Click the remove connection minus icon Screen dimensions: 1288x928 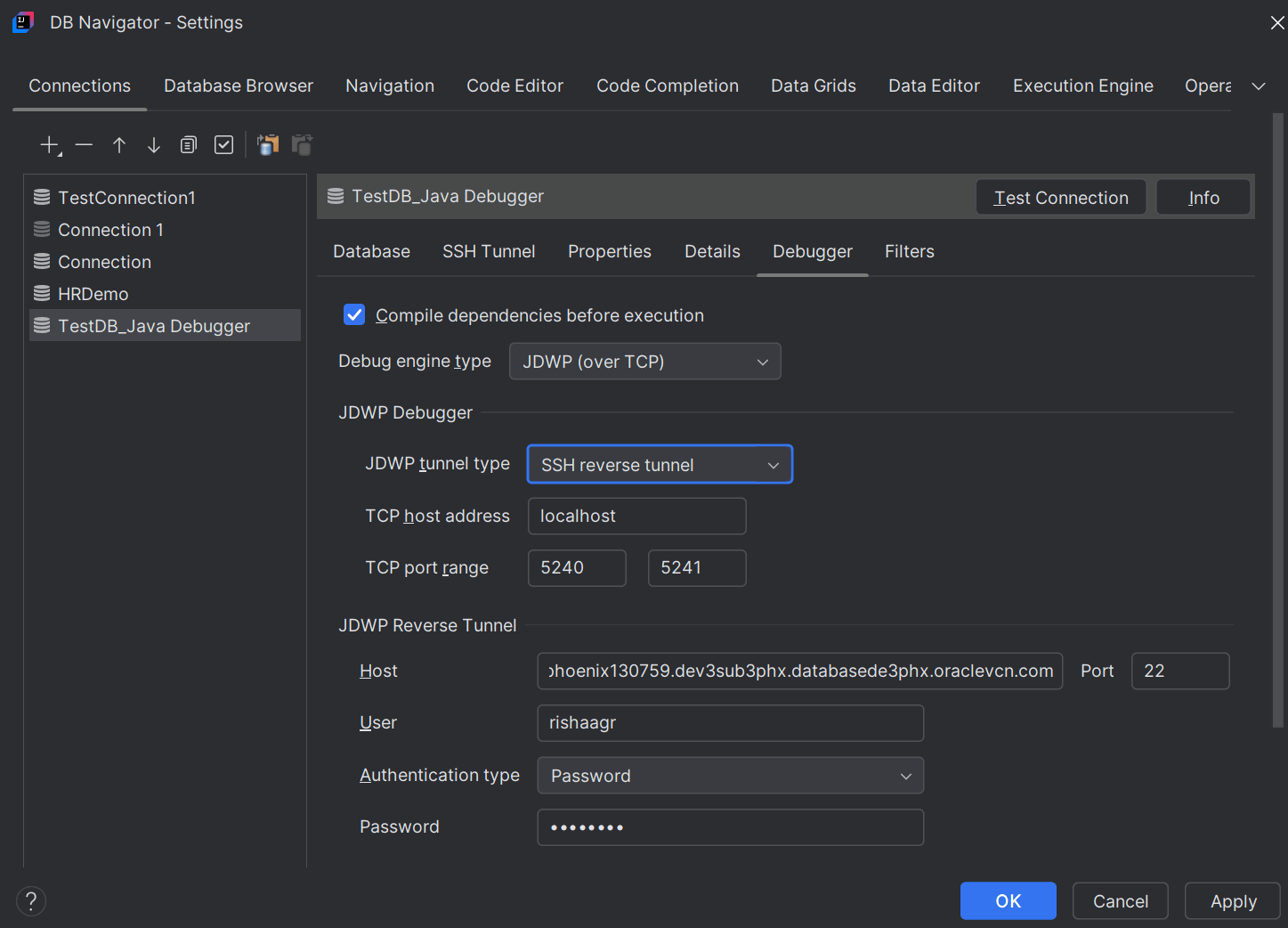click(x=85, y=145)
